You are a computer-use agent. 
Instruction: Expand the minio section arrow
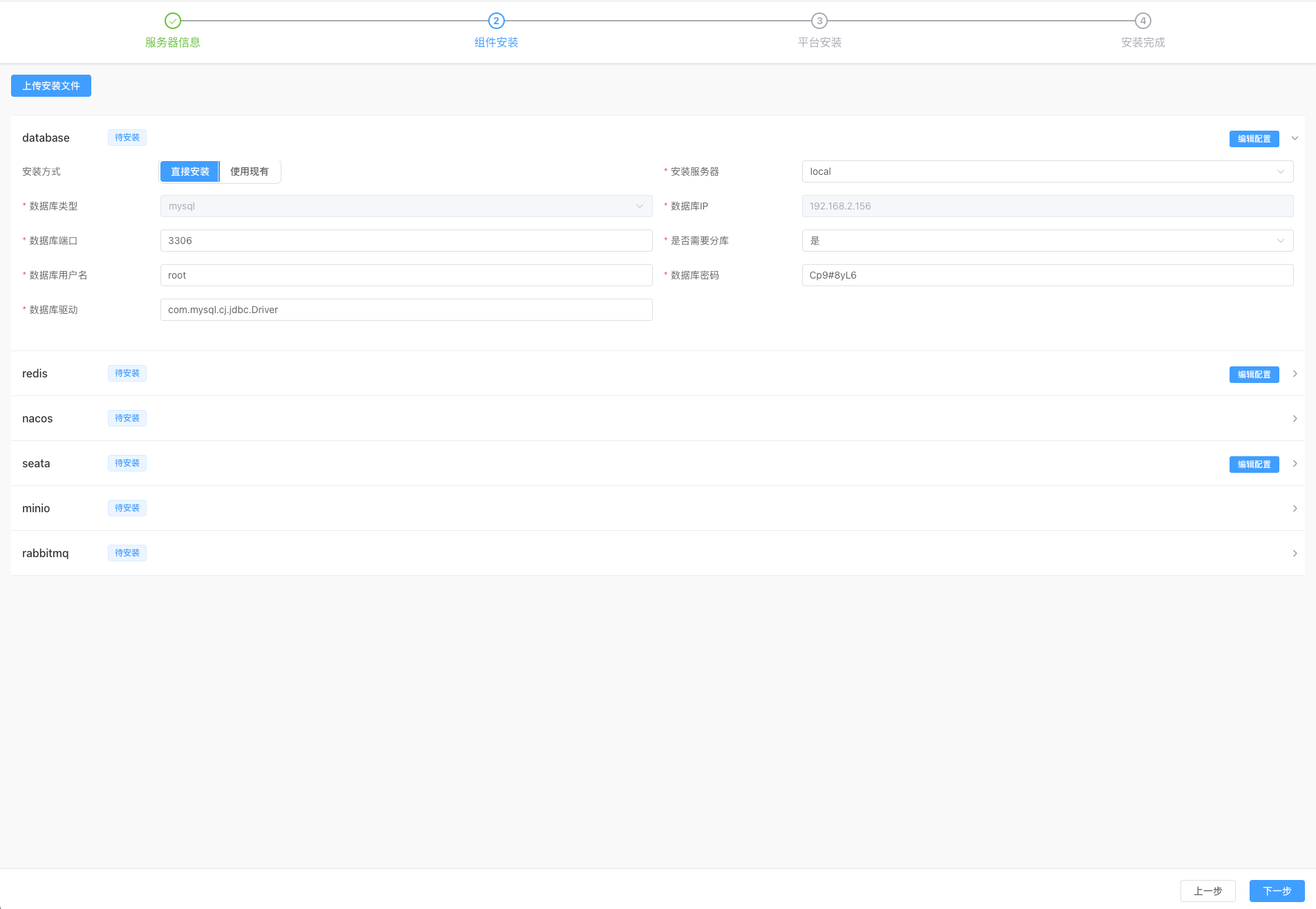pos(1295,509)
